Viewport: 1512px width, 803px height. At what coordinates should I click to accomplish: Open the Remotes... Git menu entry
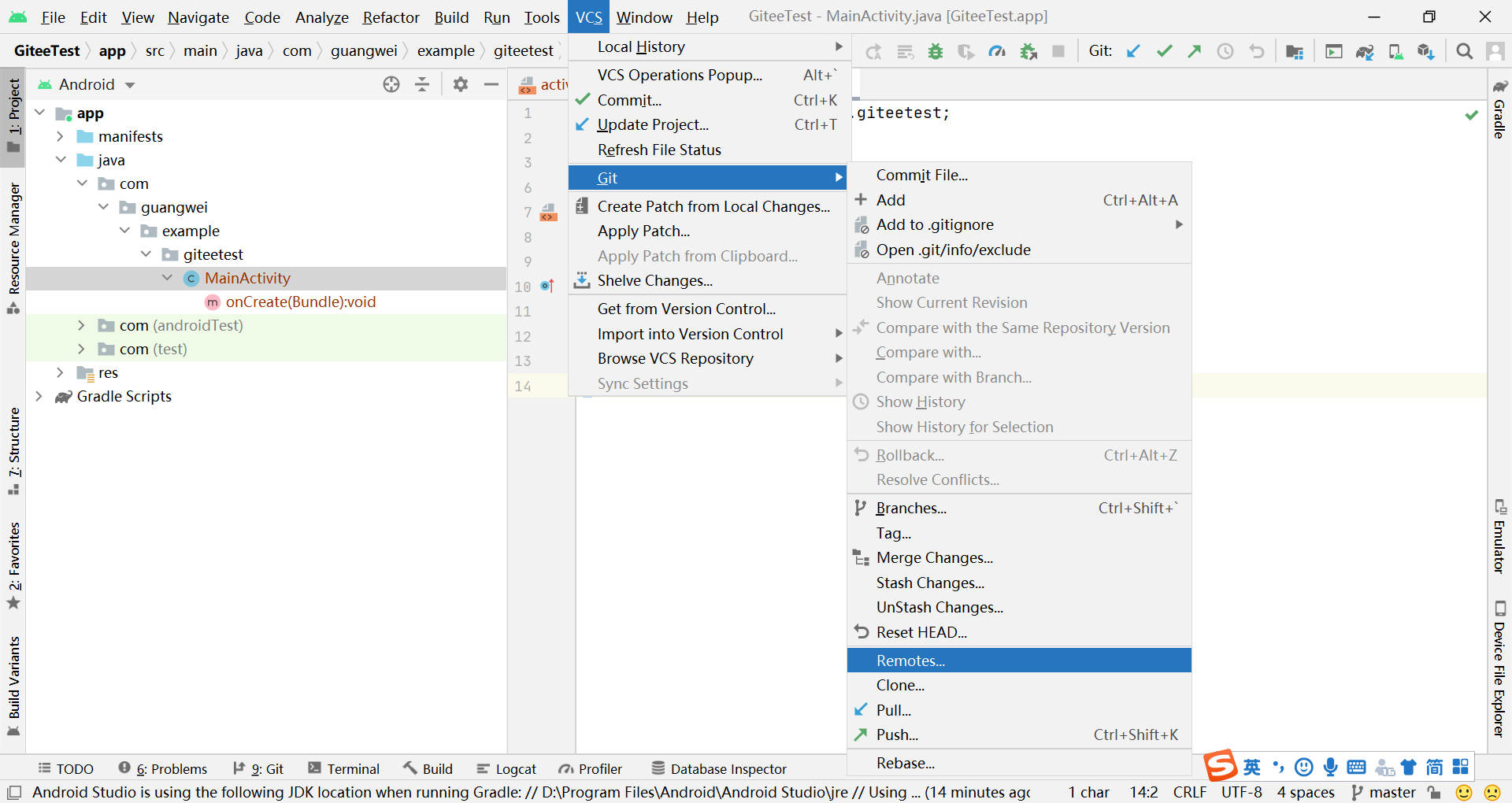tap(1019, 661)
